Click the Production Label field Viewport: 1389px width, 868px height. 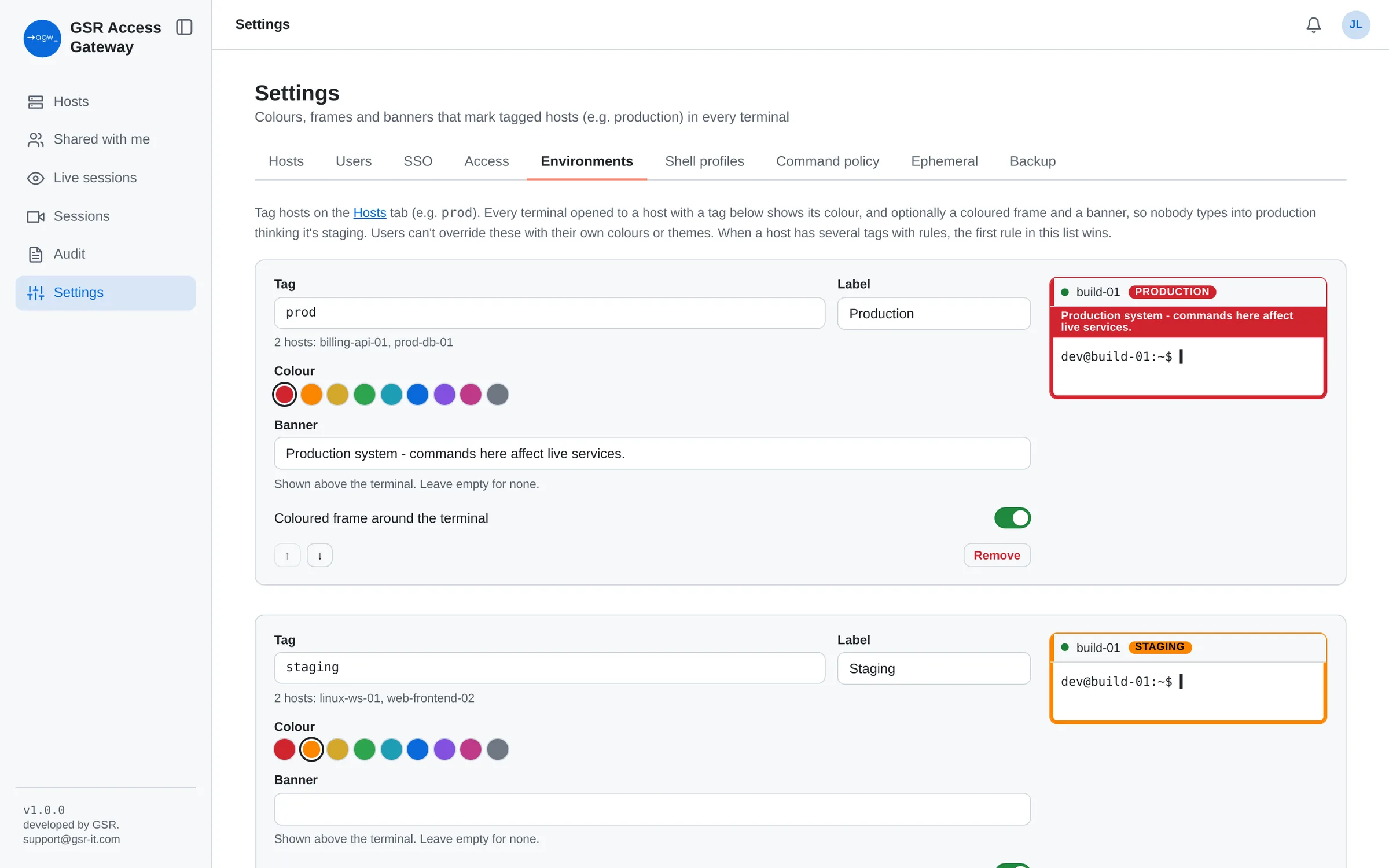pyautogui.click(x=934, y=314)
